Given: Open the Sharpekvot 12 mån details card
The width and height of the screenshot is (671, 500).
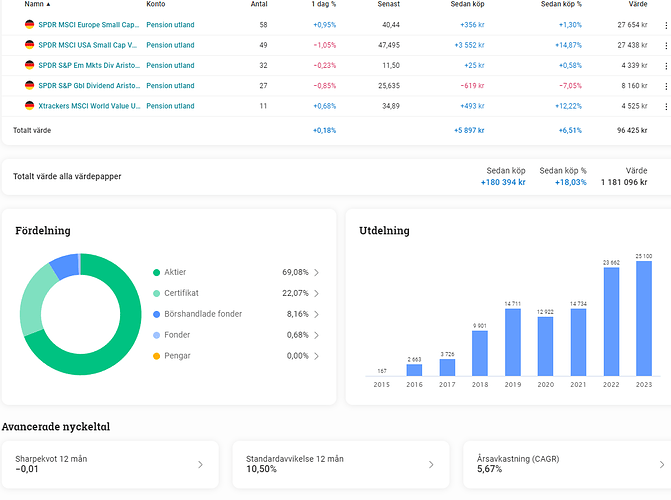Looking at the screenshot, I should [110, 464].
